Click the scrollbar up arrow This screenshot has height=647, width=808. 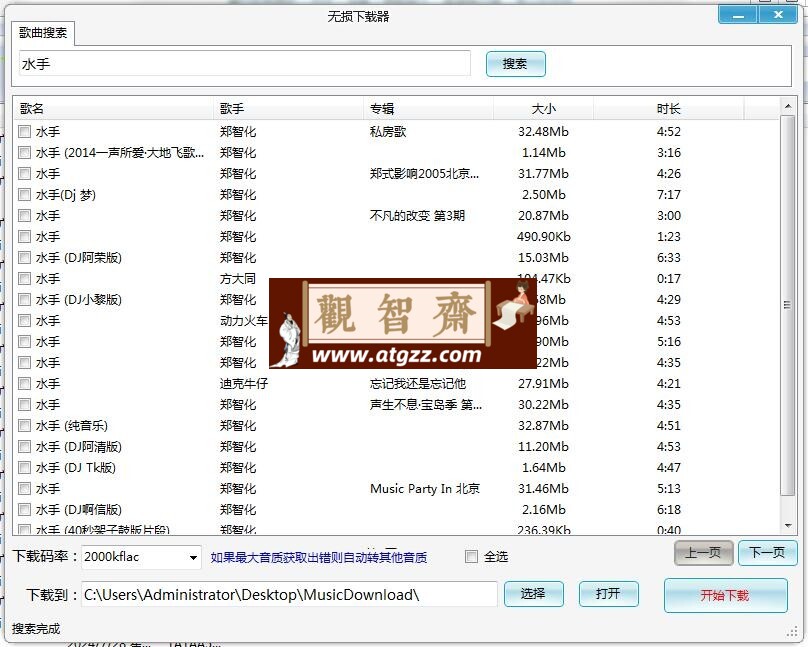pos(787,107)
